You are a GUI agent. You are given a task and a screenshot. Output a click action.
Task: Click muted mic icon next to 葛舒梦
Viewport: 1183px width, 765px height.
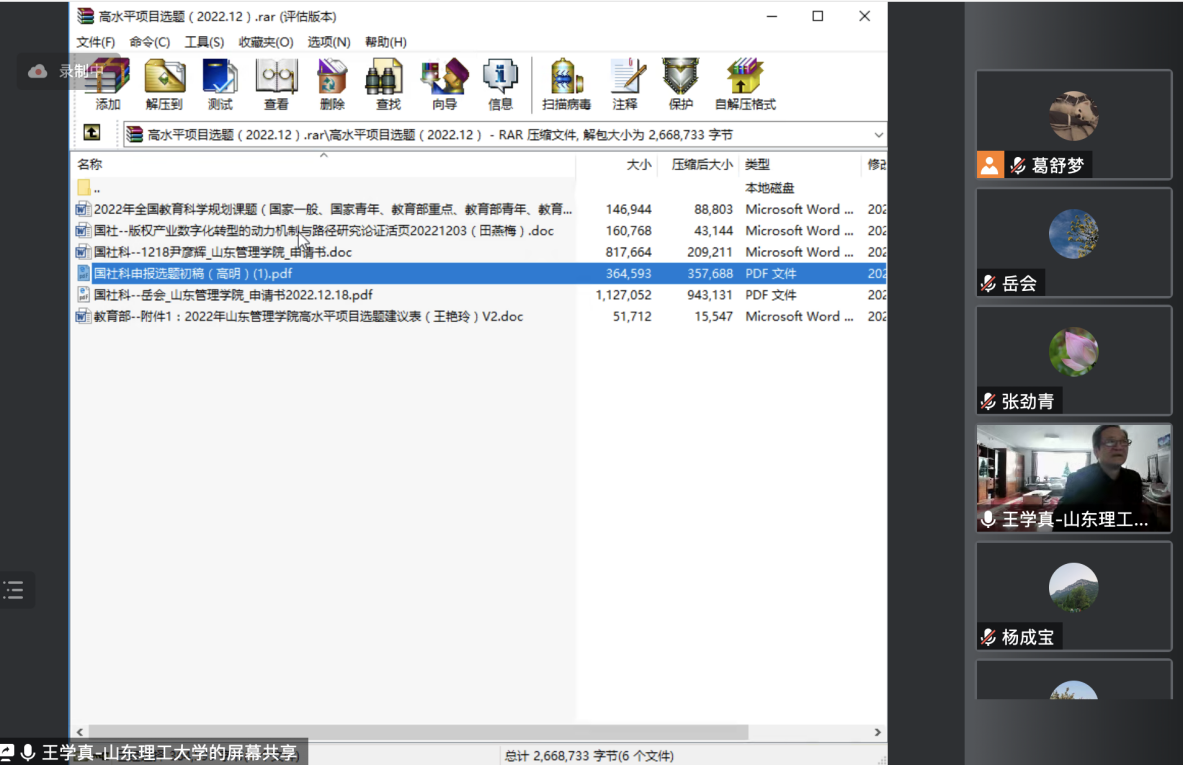click(x=1018, y=165)
